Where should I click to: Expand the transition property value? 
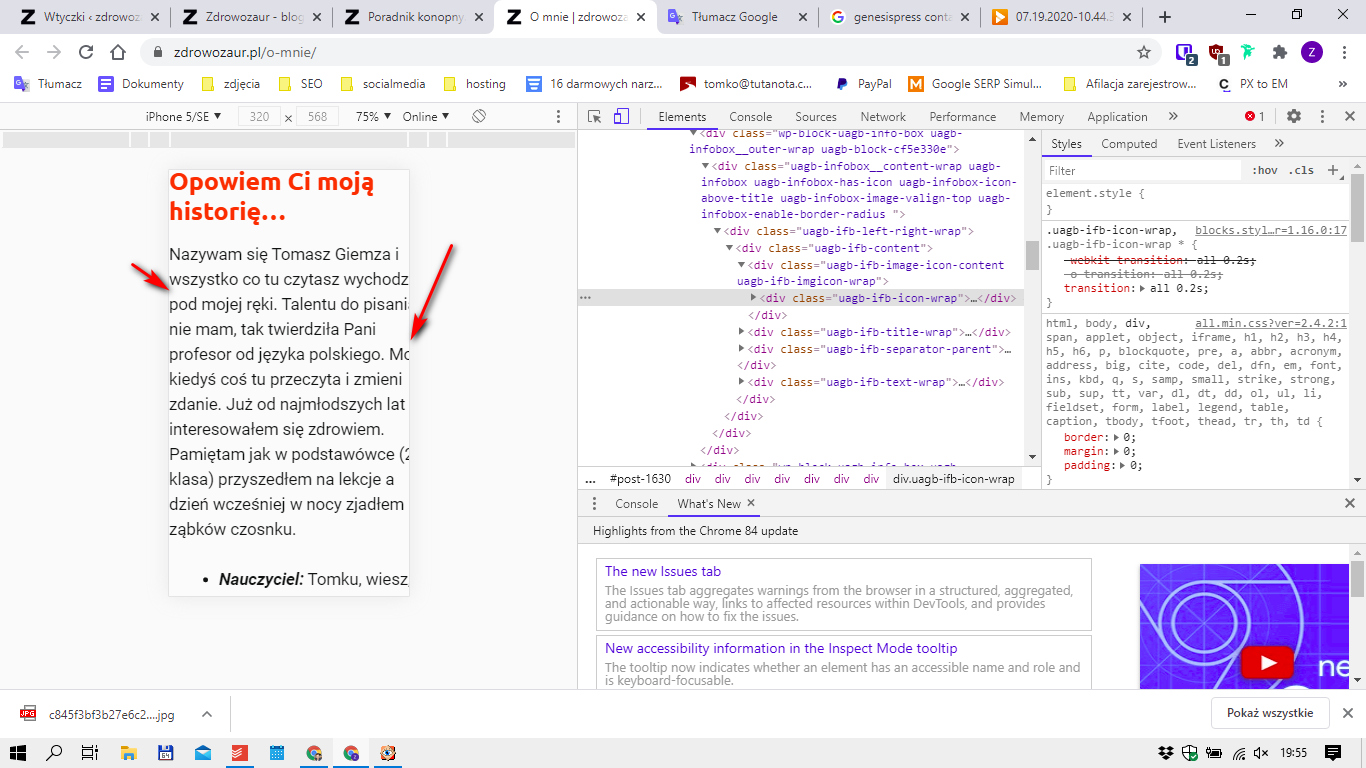pyautogui.click(x=1143, y=288)
